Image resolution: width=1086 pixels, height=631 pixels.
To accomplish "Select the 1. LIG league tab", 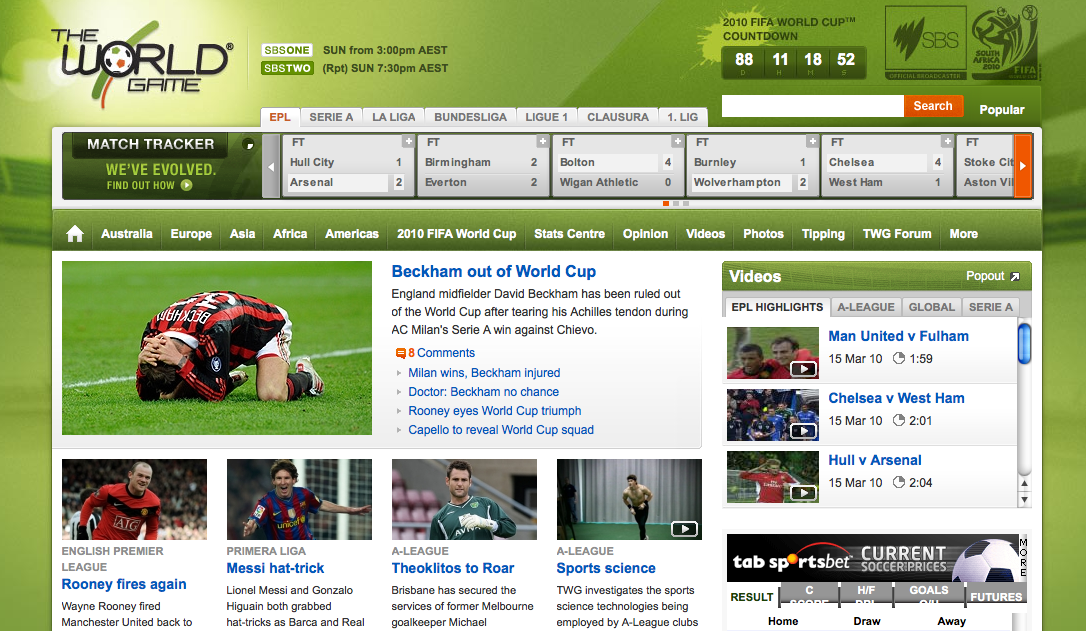I will 683,117.
